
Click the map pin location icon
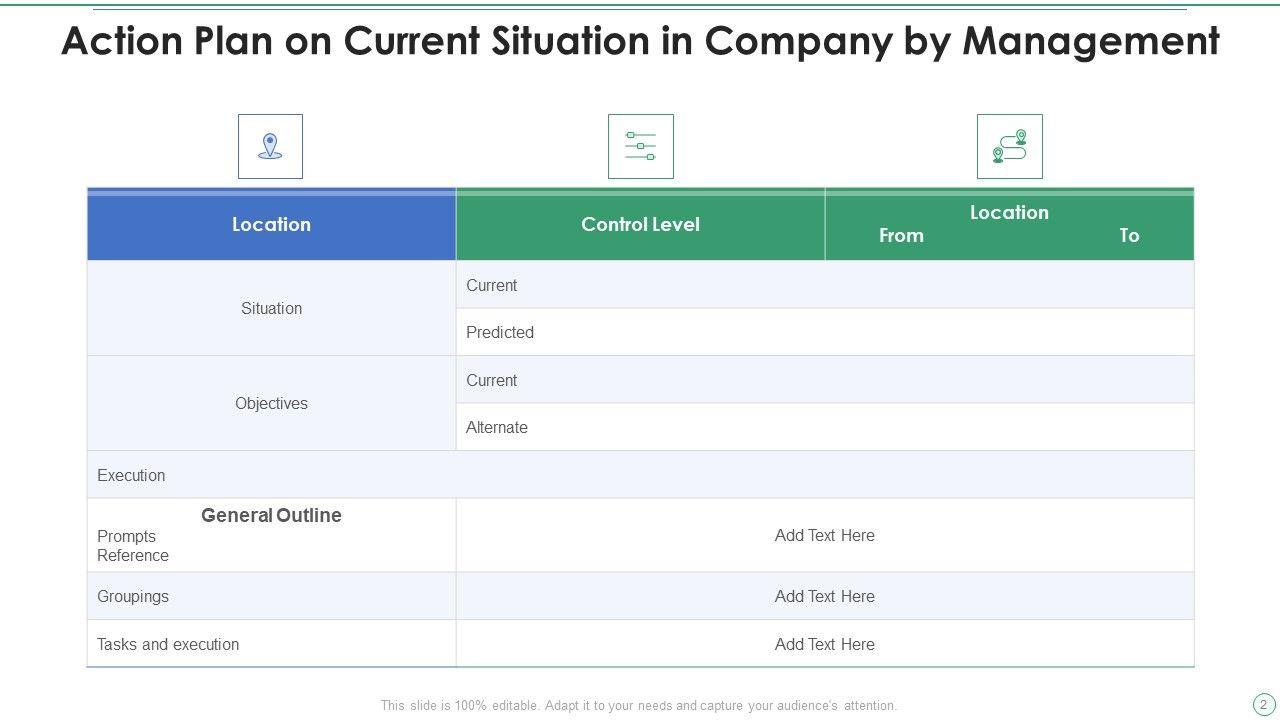point(270,146)
